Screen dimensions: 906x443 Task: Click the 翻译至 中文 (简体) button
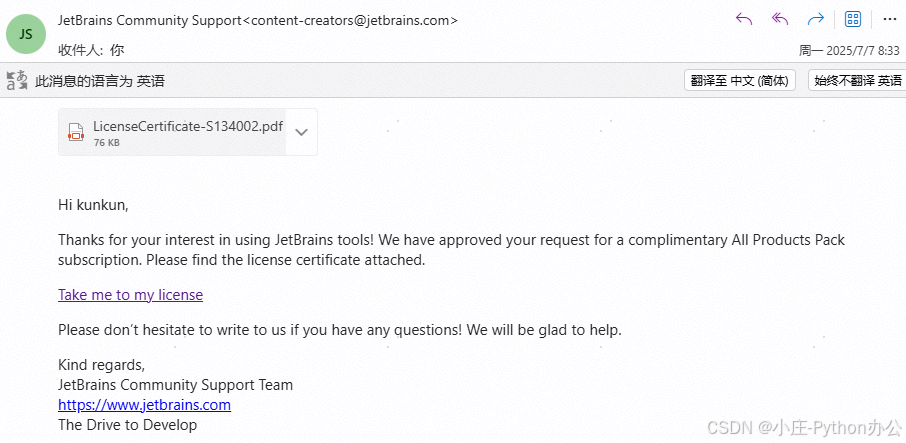pyautogui.click(x=740, y=81)
